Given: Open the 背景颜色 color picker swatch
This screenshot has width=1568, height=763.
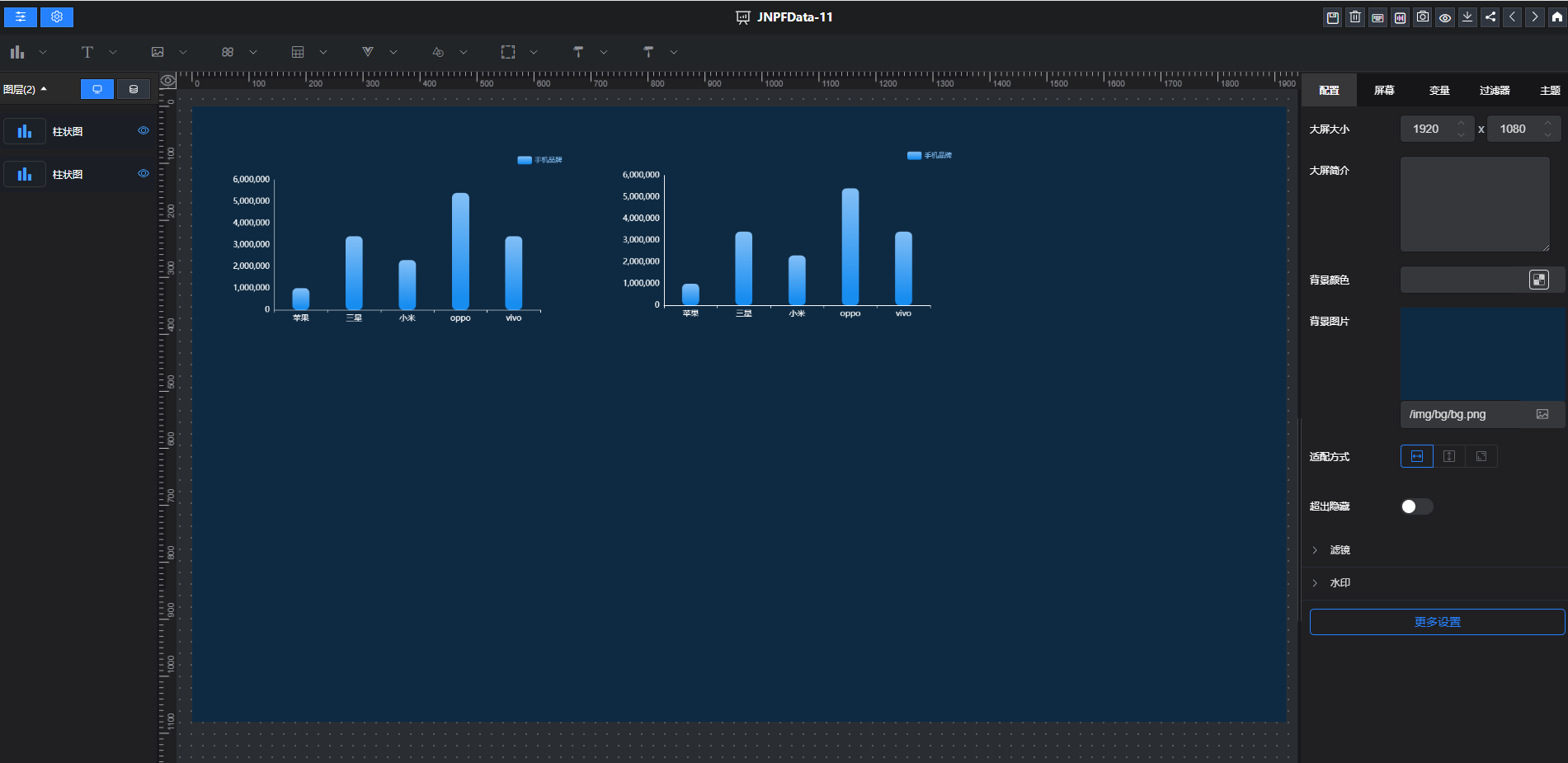Looking at the screenshot, I should click(x=1538, y=280).
